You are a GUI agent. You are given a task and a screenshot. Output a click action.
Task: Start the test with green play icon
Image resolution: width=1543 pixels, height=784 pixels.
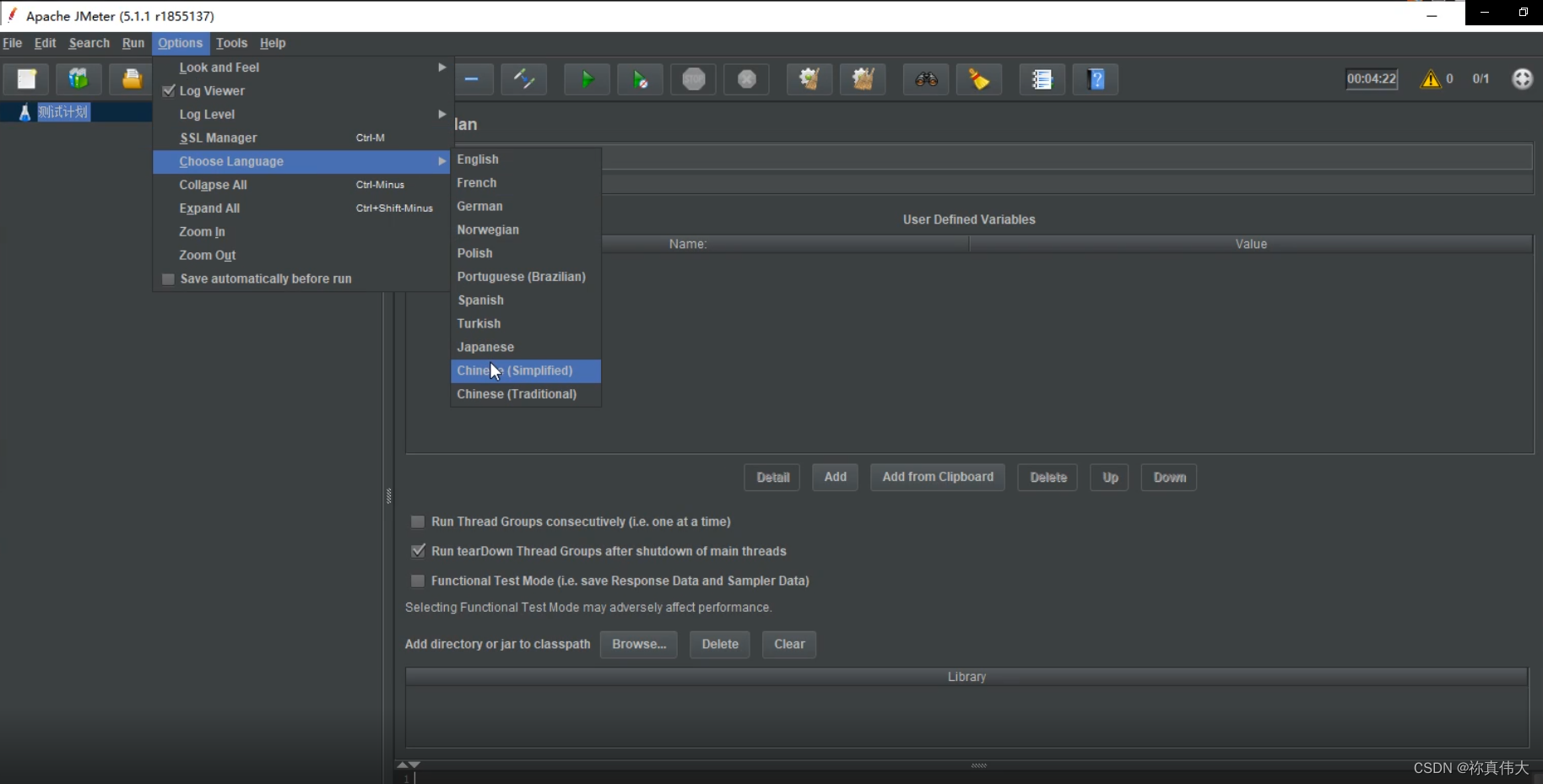[x=587, y=79]
